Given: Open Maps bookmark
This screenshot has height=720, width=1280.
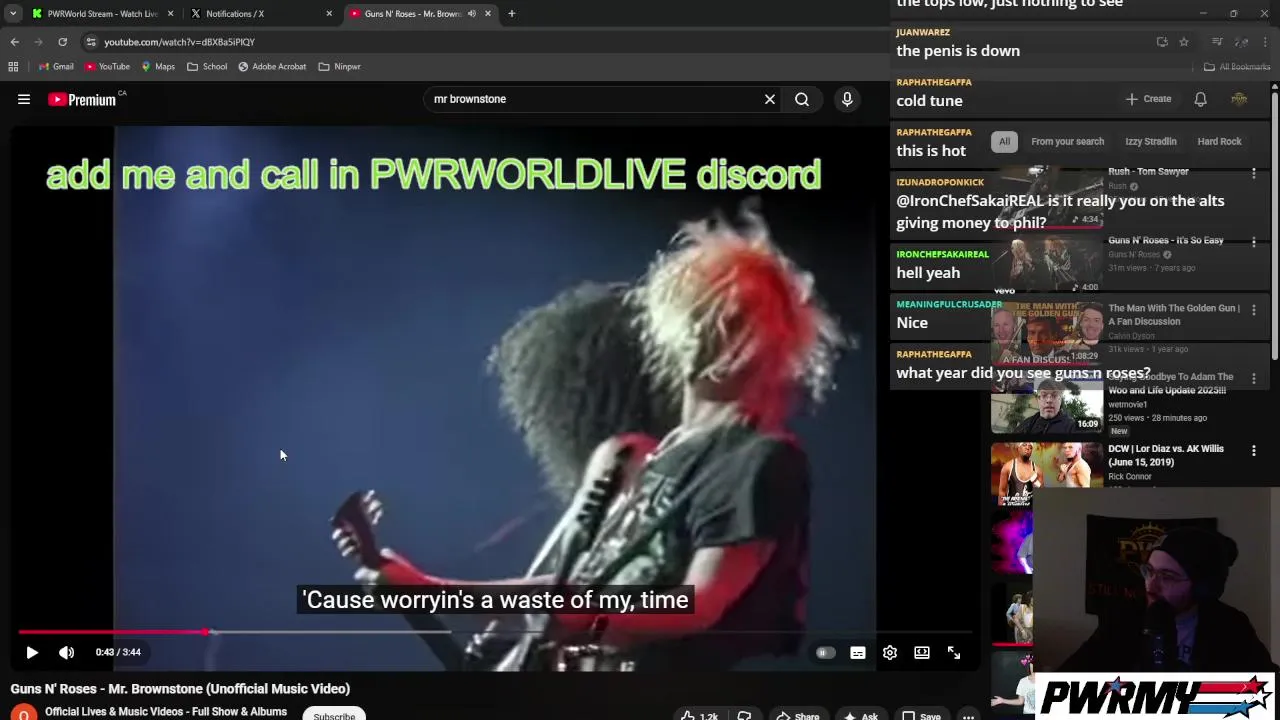Looking at the screenshot, I should (x=158, y=67).
